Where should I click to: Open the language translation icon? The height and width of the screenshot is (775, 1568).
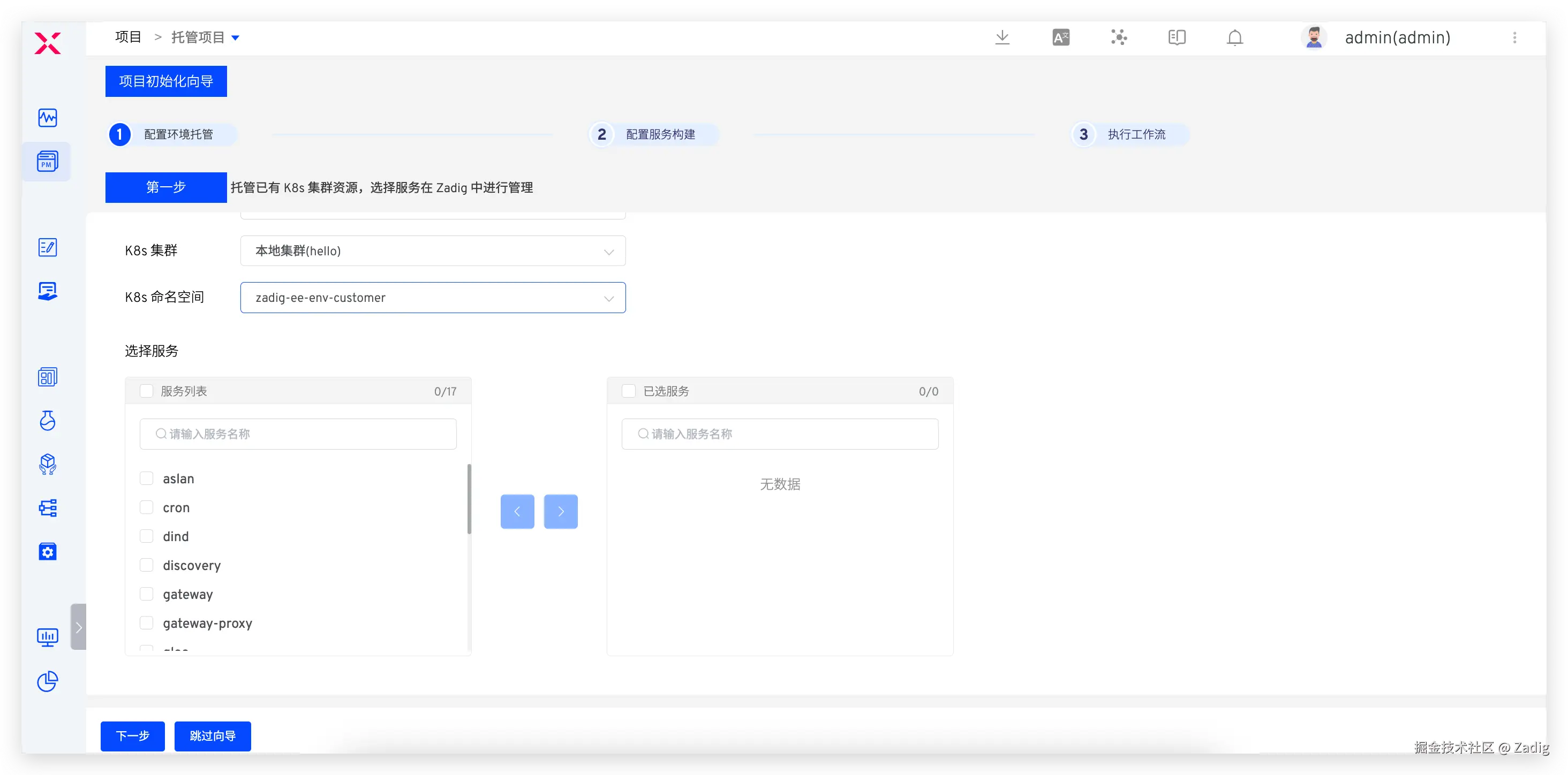(1060, 37)
